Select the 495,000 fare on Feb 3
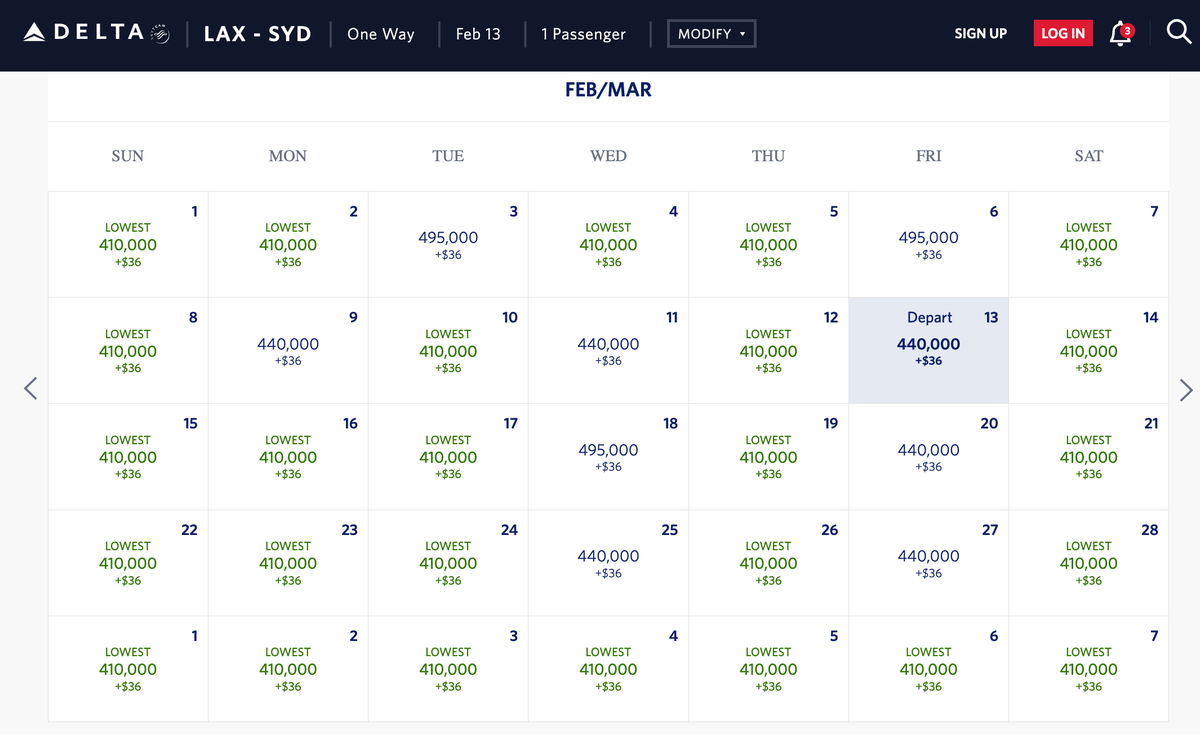This screenshot has width=1200, height=734. (448, 244)
